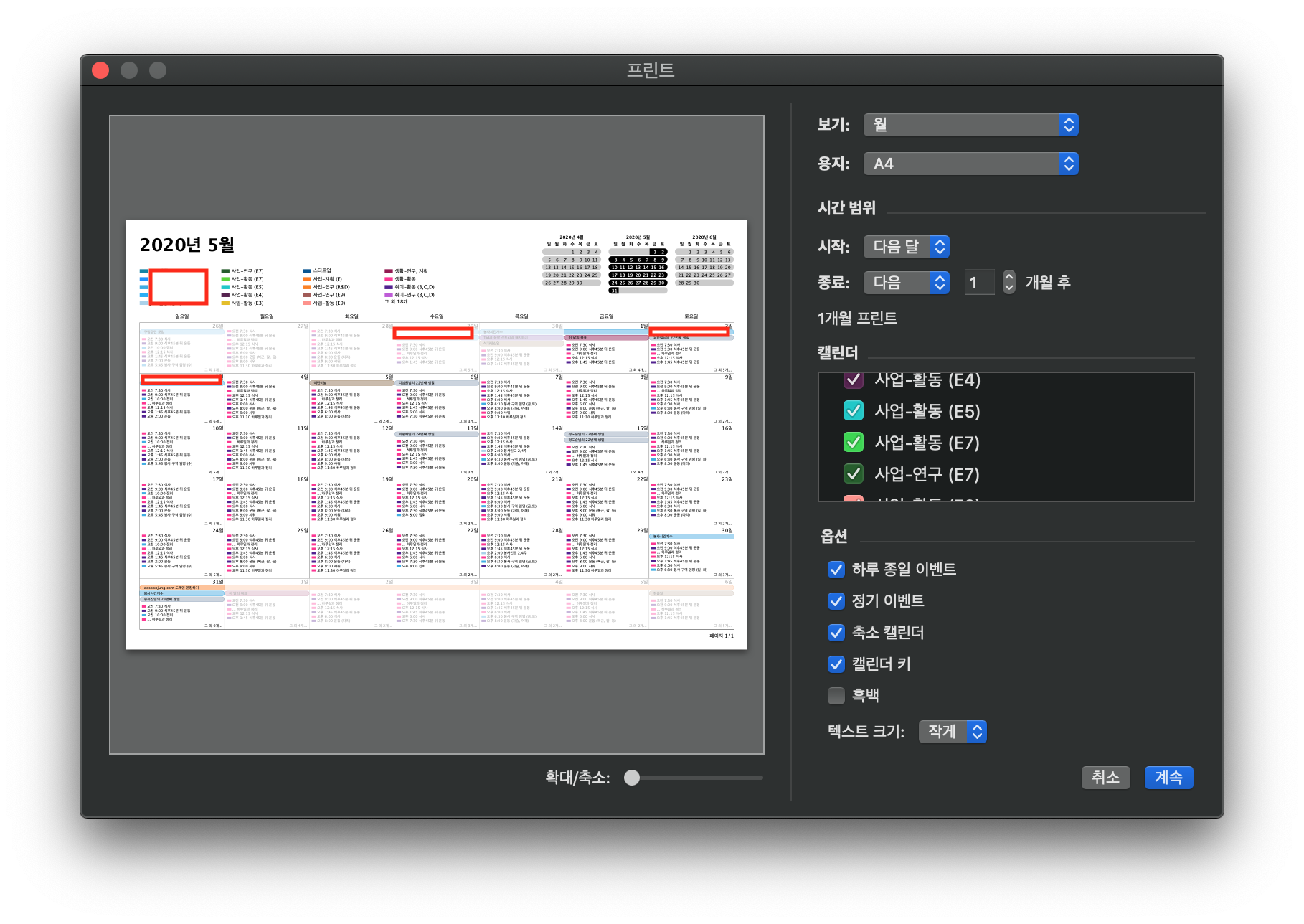
Task: Click the up arrow of the 개월 후 stepper
Action: point(1009,277)
